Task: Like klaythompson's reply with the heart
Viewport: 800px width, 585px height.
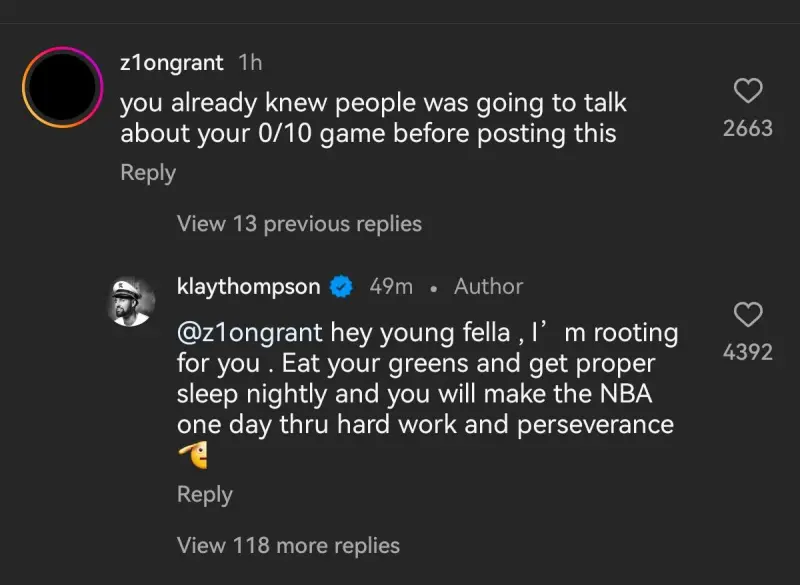Action: pos(748,316)
